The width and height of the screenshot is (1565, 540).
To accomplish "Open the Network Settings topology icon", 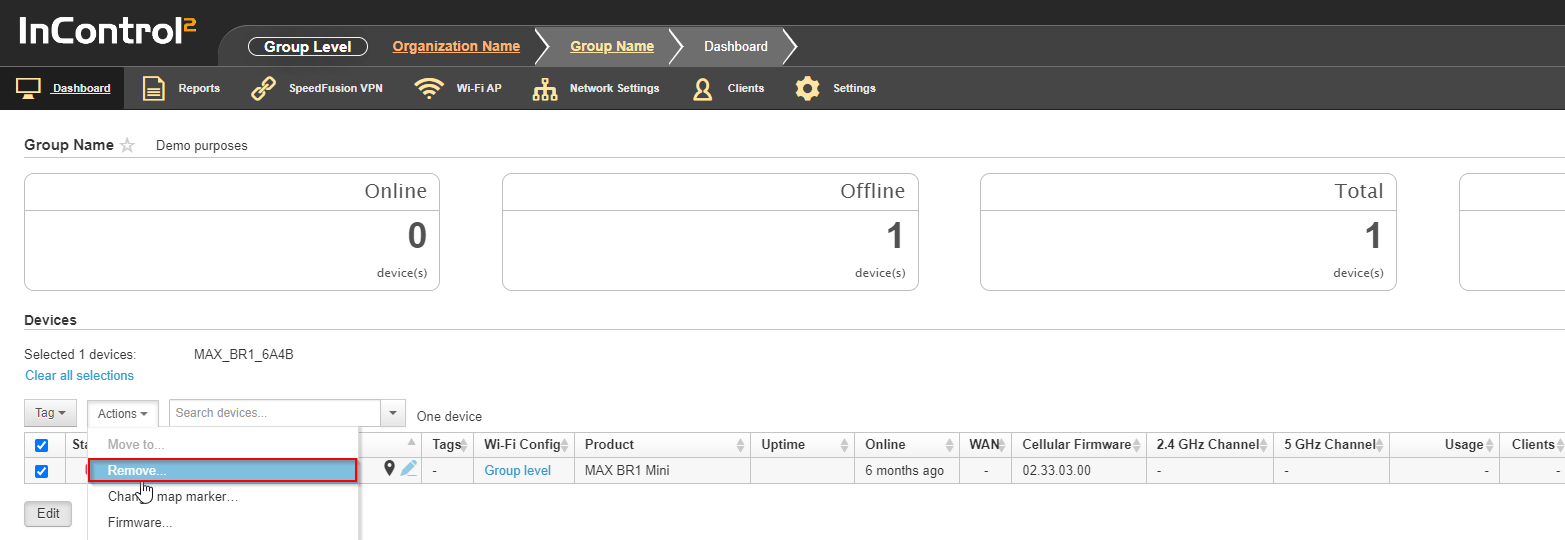I will pos(545,88).
